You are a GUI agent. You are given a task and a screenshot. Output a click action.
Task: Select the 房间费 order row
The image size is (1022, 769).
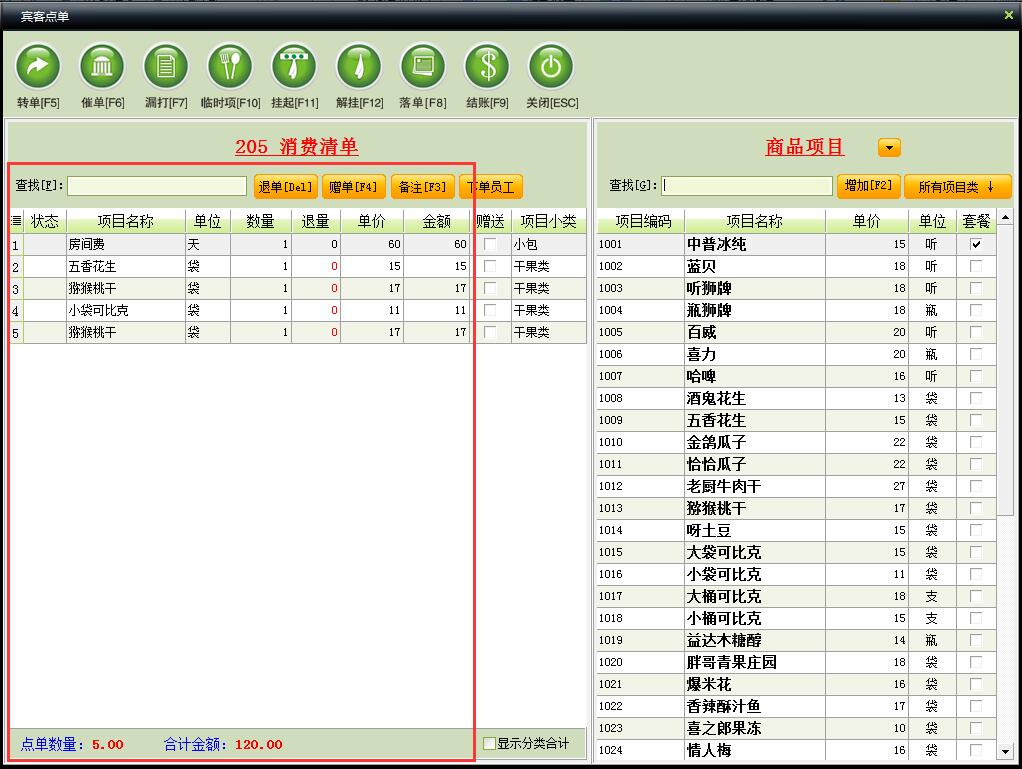(x=298, y=244)
